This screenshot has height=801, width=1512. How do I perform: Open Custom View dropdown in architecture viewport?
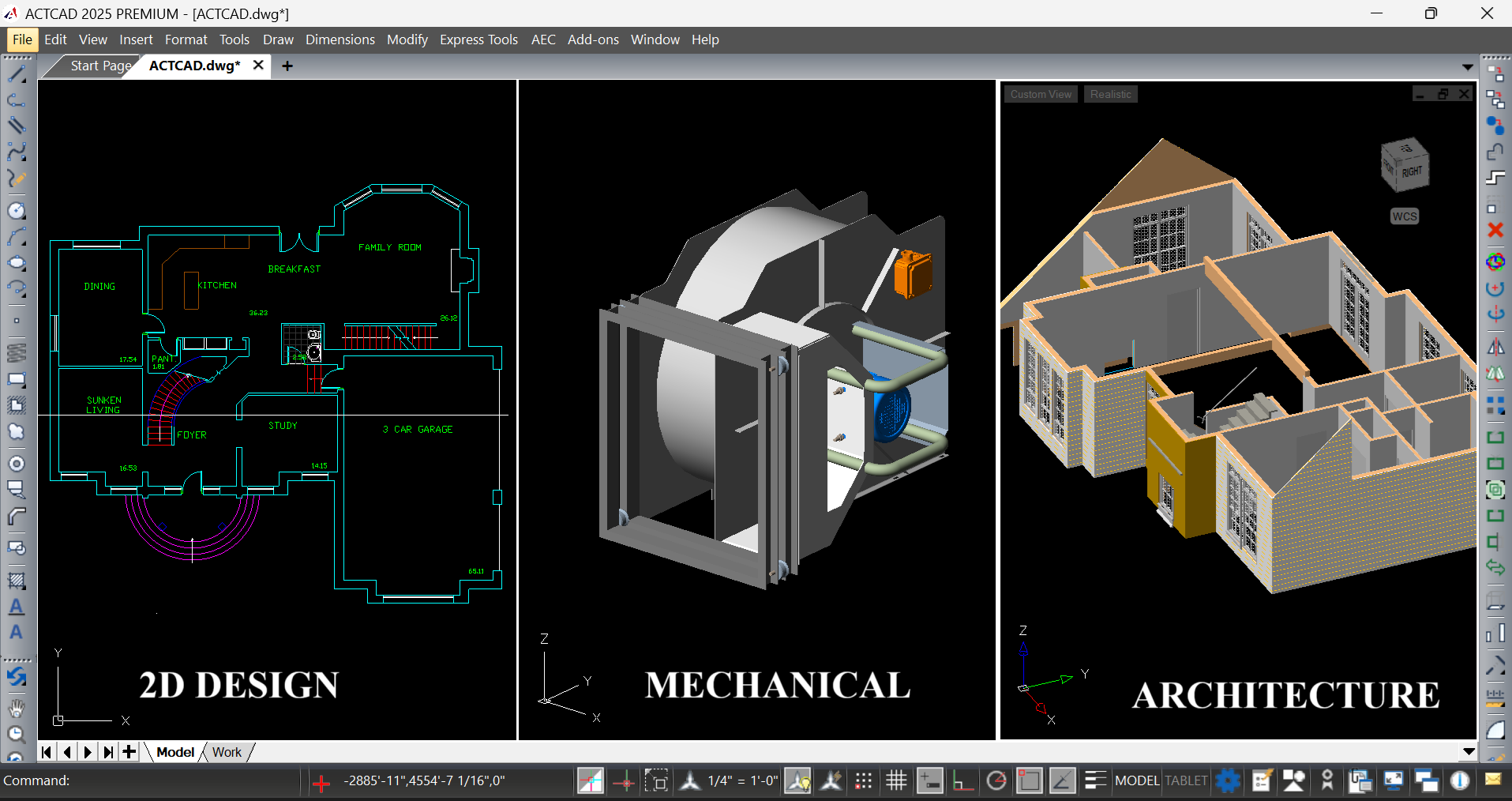(1041, 94)
